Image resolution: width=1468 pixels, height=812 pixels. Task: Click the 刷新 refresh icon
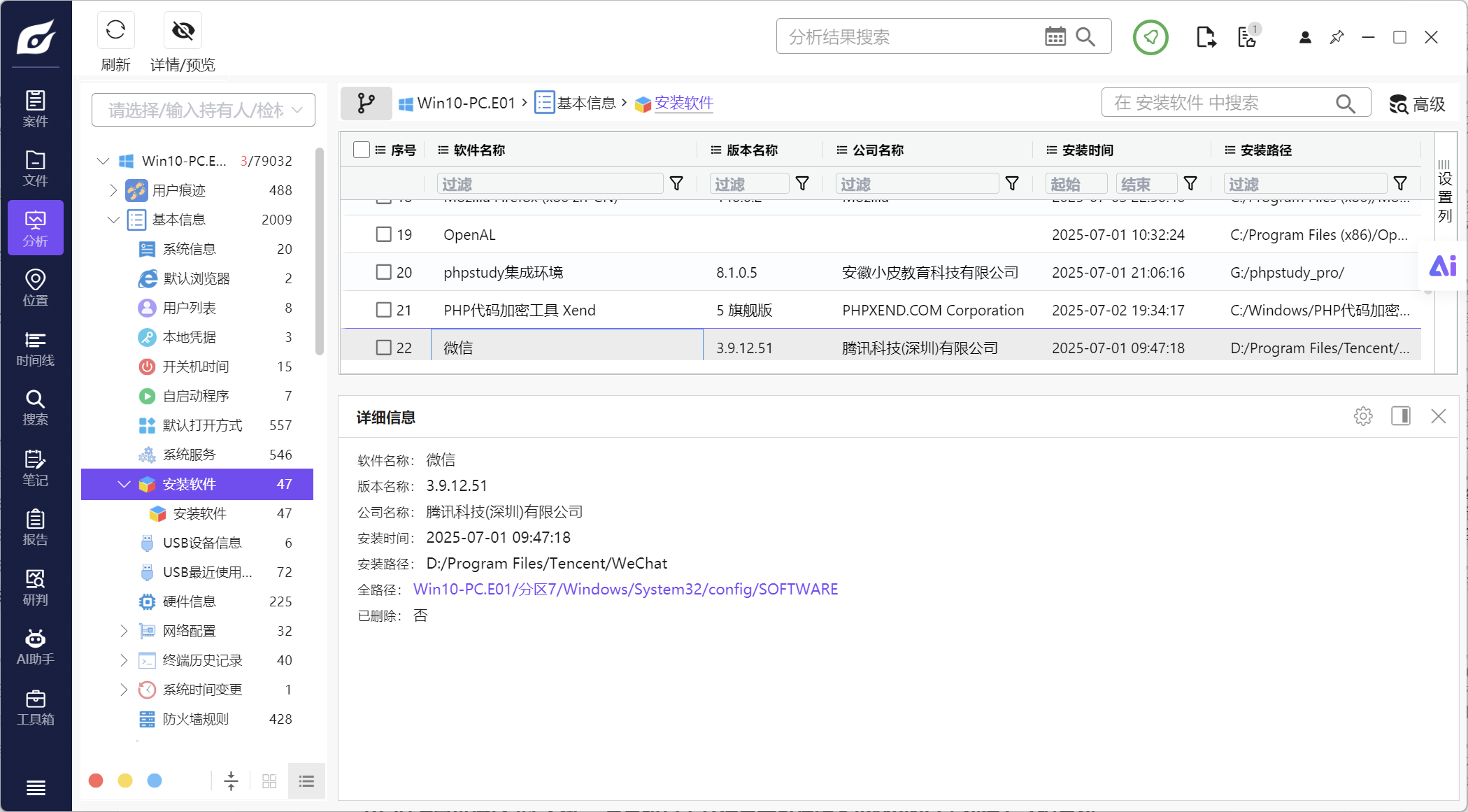pyautogui.click(x=115, y=30)
